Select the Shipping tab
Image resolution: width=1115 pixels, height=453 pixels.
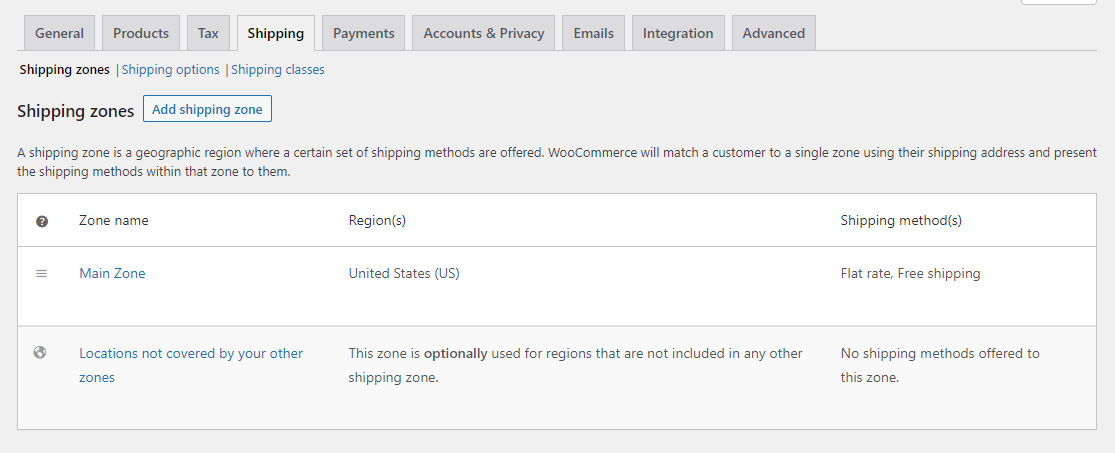(x=276, y=33)
